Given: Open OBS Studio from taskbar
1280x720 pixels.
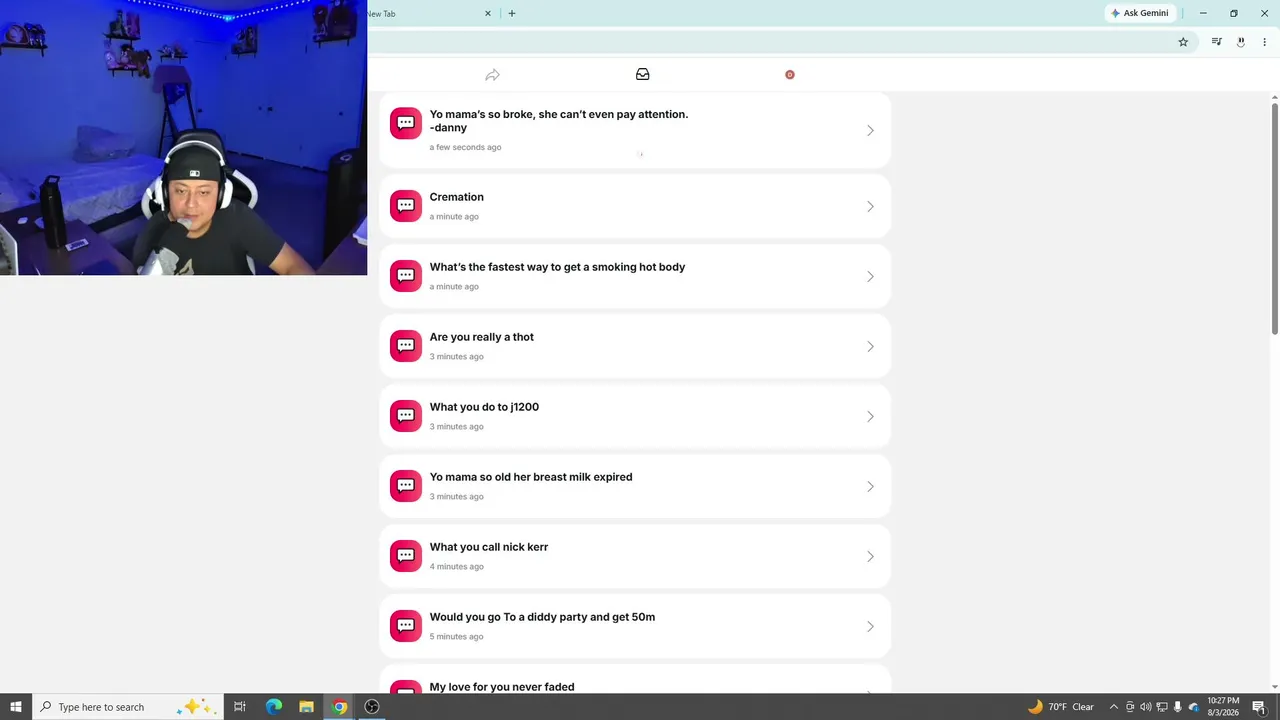Looking at the screenshot, I should coord(372,707).
